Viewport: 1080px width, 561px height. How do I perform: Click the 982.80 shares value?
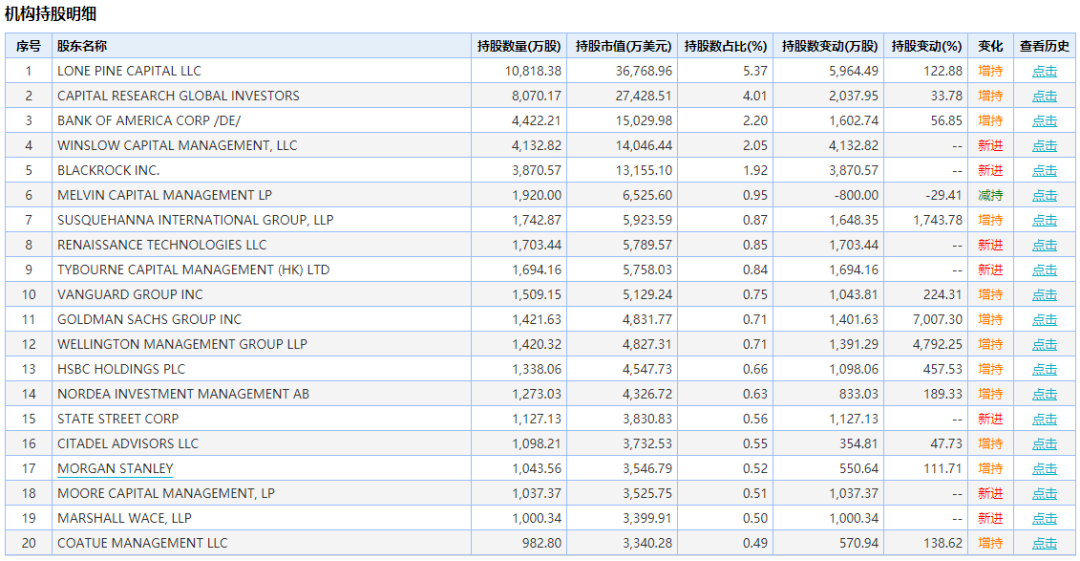coord(541,542)
